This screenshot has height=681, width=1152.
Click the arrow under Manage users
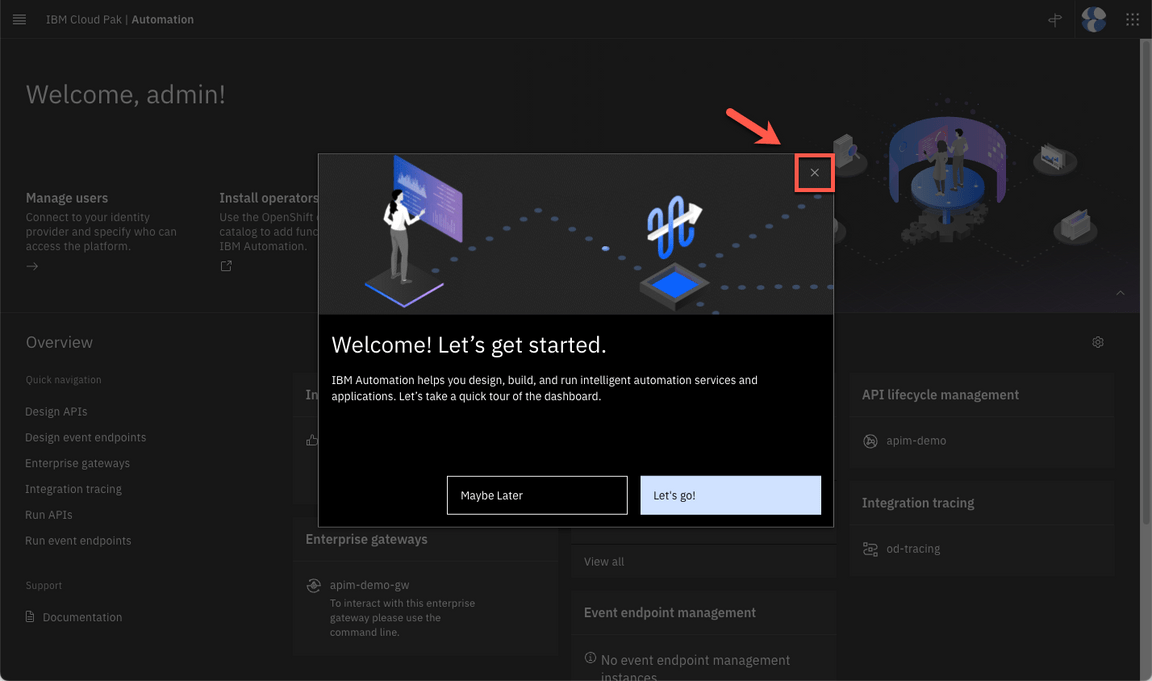click(32, 267)
